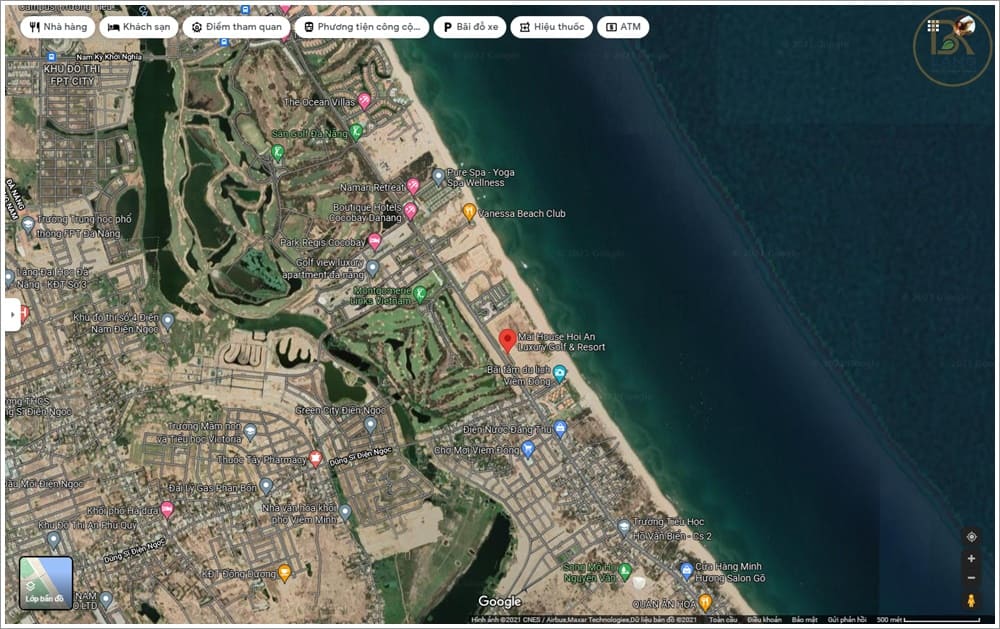Image resolution: width=1000 pixels, height=629 pixels.
Task: Center map on my location
Action: (971, 536)
